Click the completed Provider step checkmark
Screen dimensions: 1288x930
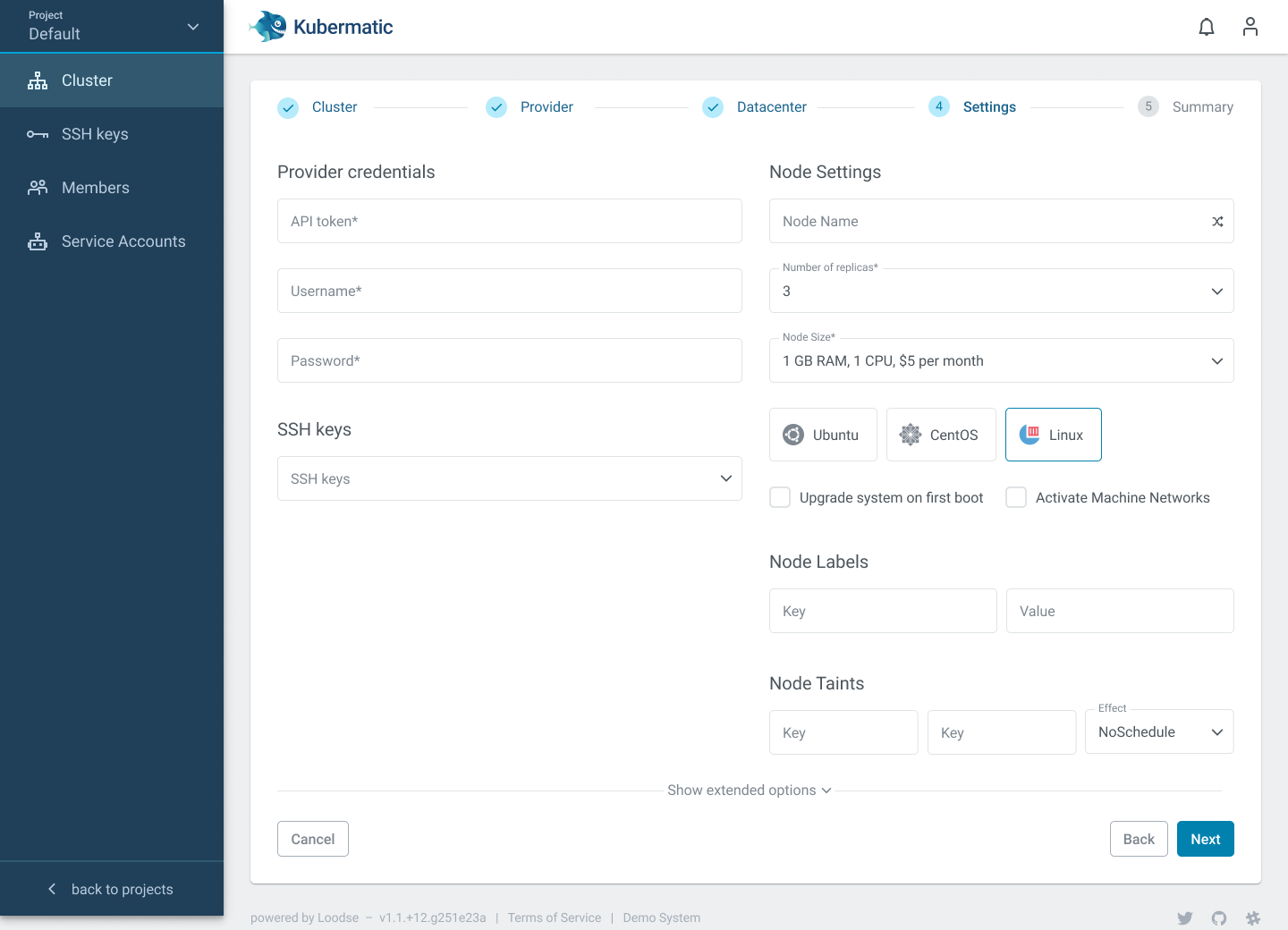click(496, 107)
